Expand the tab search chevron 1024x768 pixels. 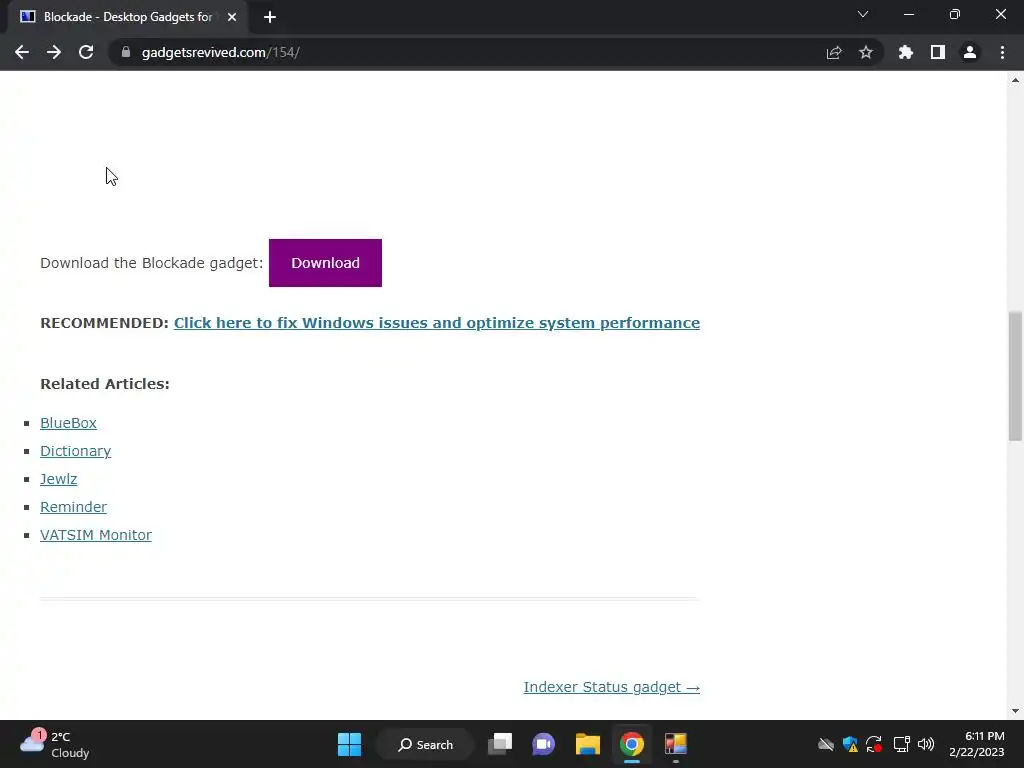[x=863, y=14]
